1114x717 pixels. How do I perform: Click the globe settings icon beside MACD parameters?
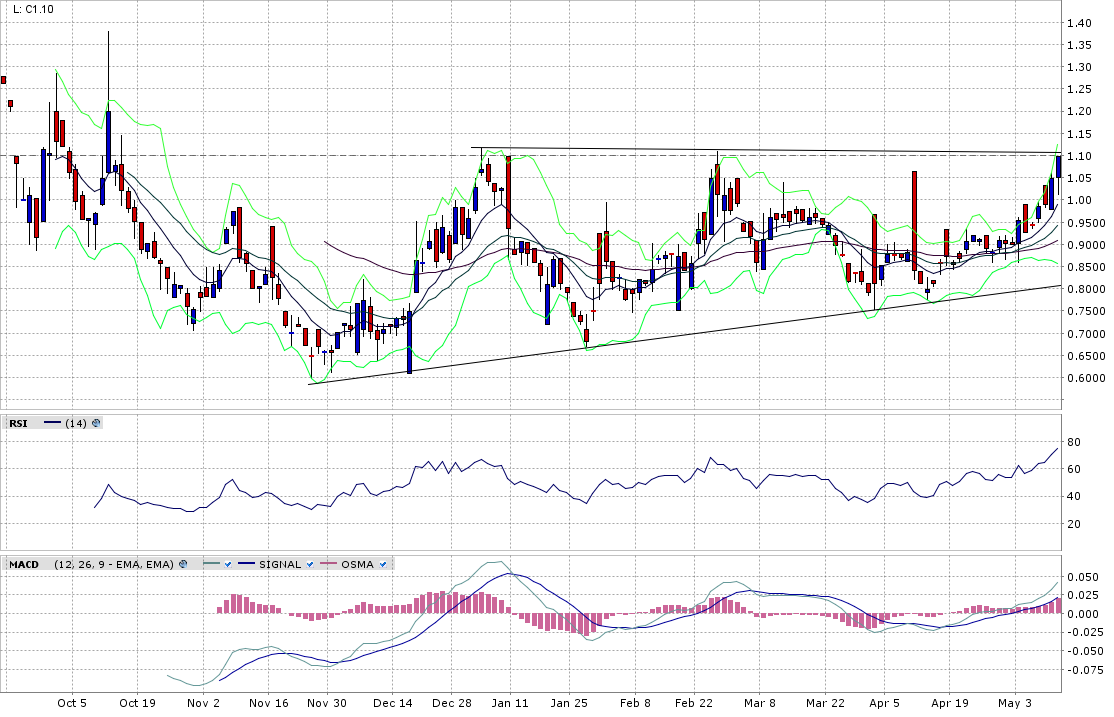point(183,564)
